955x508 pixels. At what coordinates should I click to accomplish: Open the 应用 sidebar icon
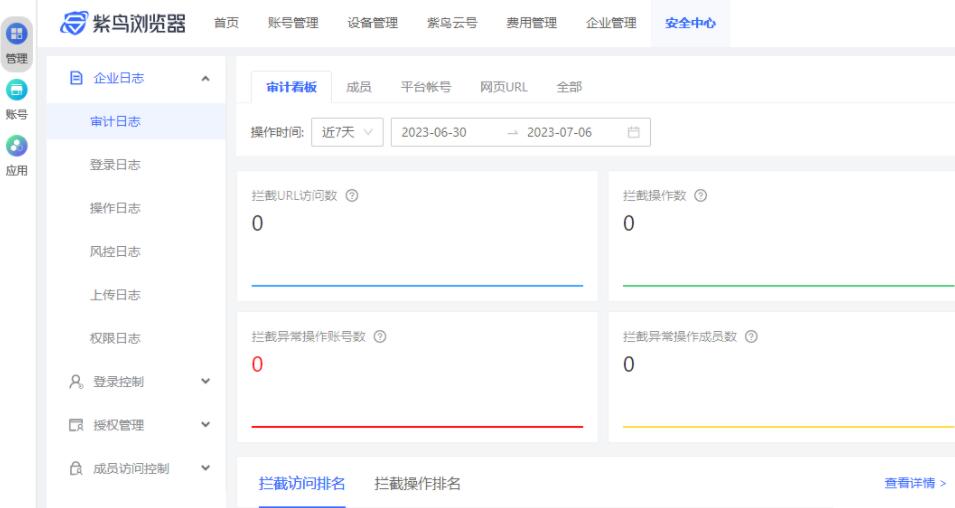[x=16, y=156]
